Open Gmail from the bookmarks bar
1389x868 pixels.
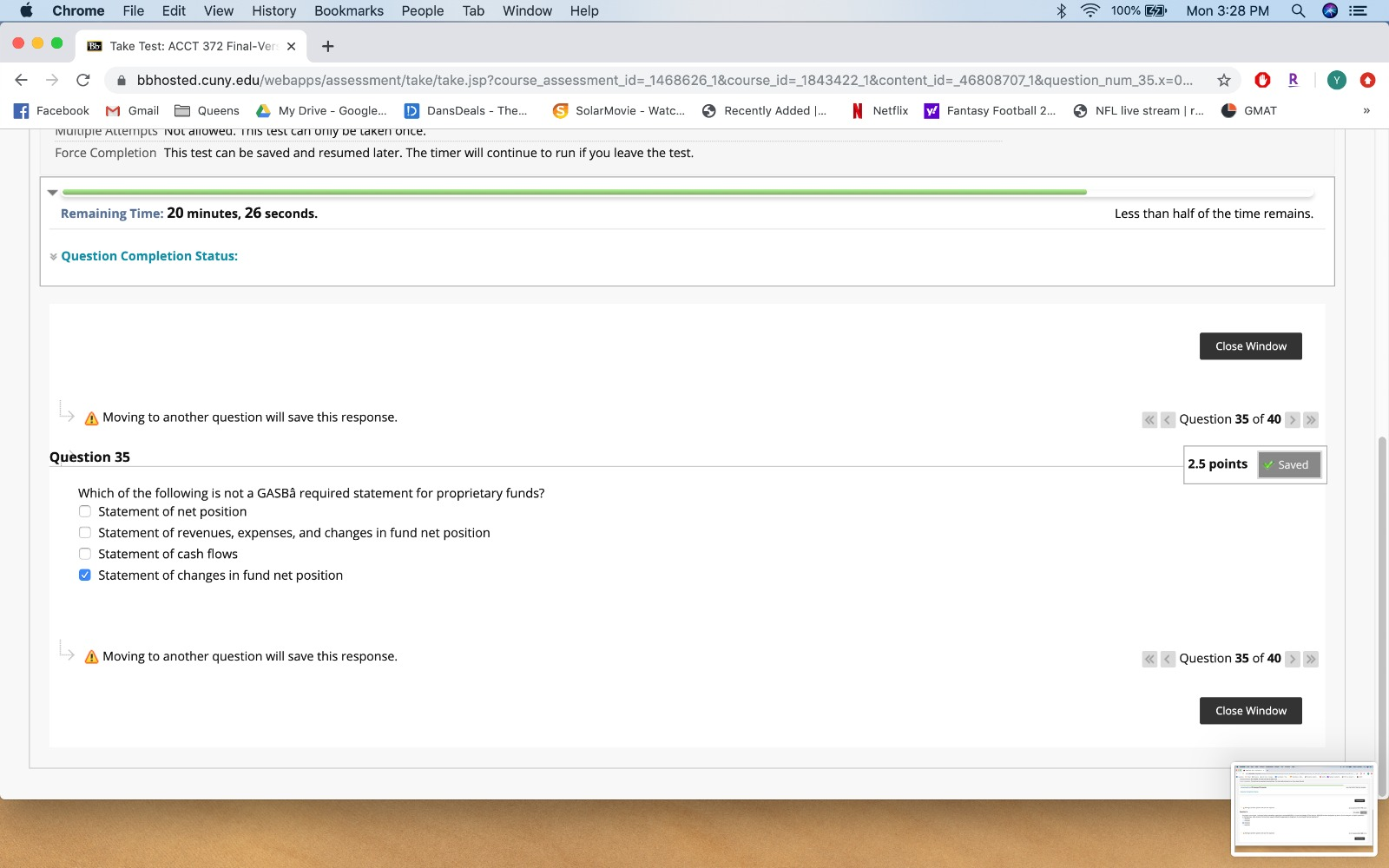(x=132, y=110)
